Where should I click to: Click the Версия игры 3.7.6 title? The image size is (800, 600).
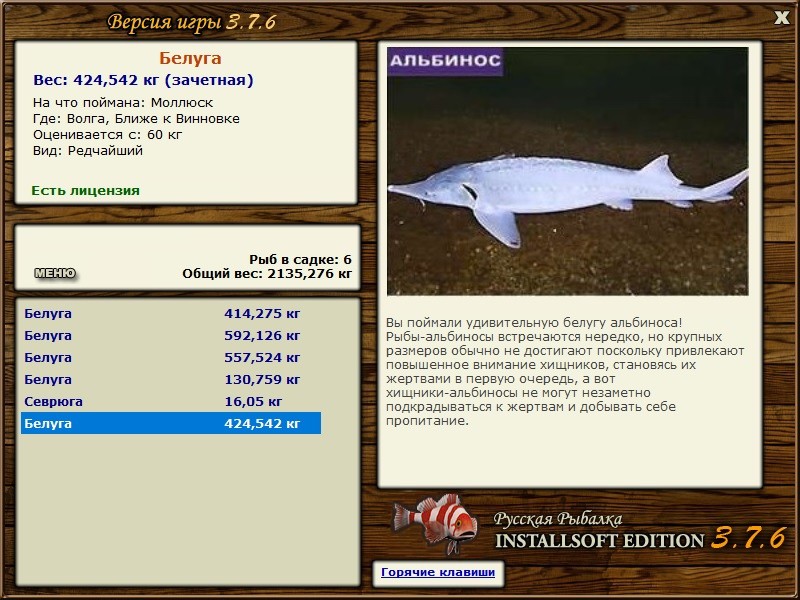point(192,22)
